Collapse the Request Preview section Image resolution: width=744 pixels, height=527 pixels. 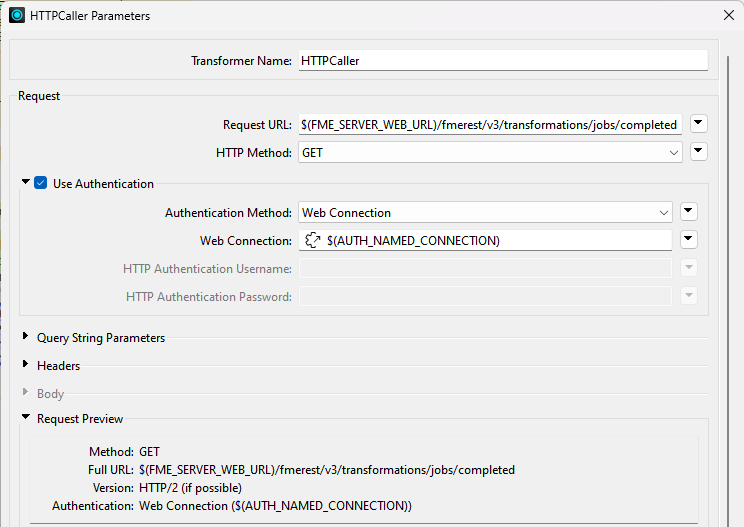[x=26, y=417]
